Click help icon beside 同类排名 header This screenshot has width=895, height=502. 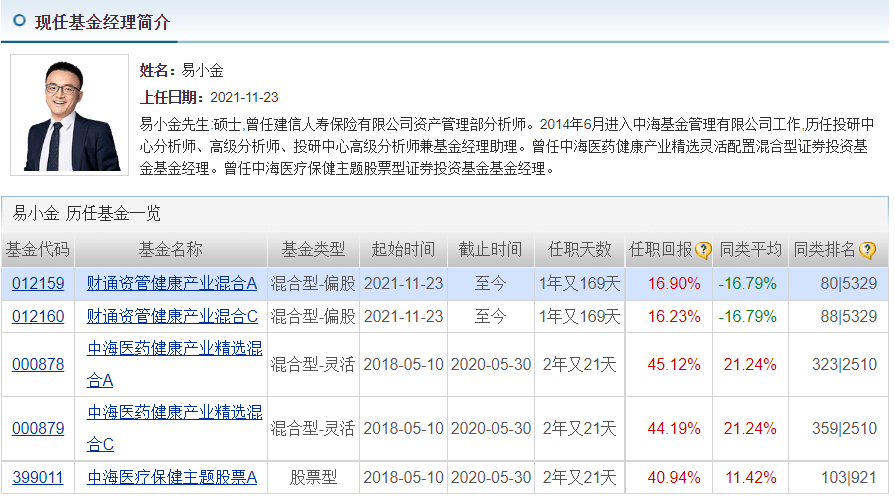click(x=867, y=250)
